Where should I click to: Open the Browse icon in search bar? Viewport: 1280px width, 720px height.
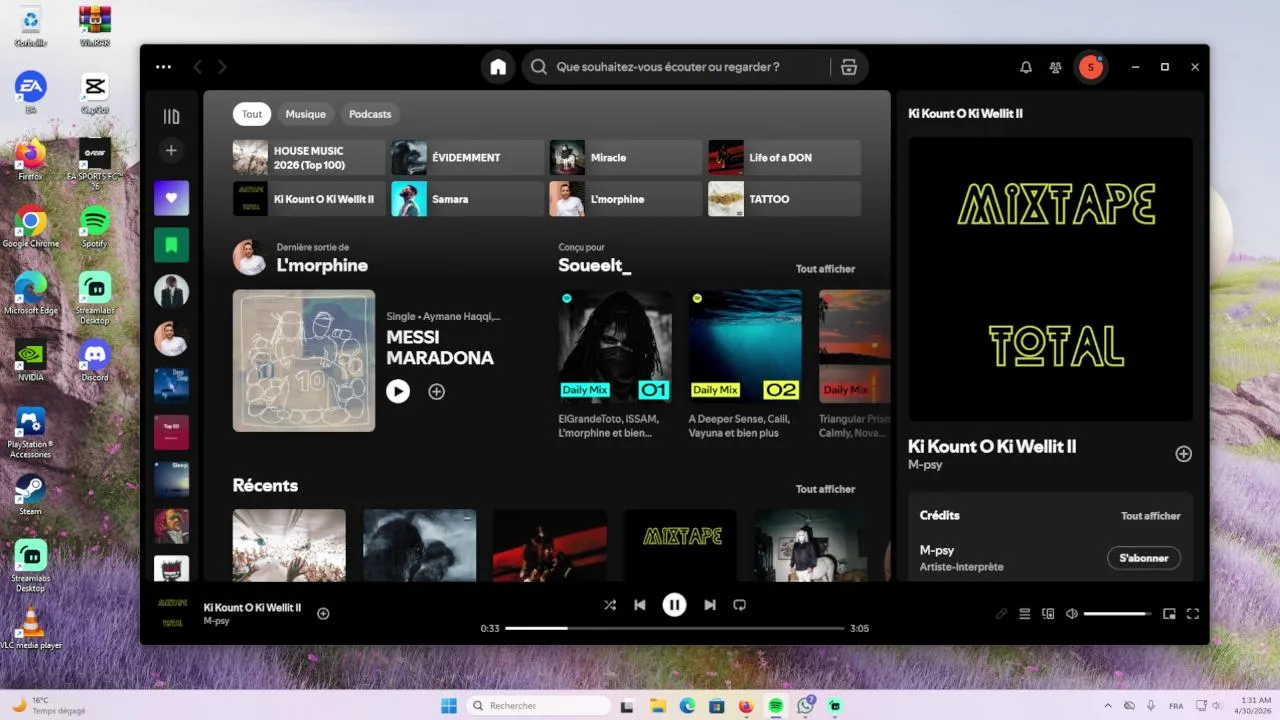849,67
